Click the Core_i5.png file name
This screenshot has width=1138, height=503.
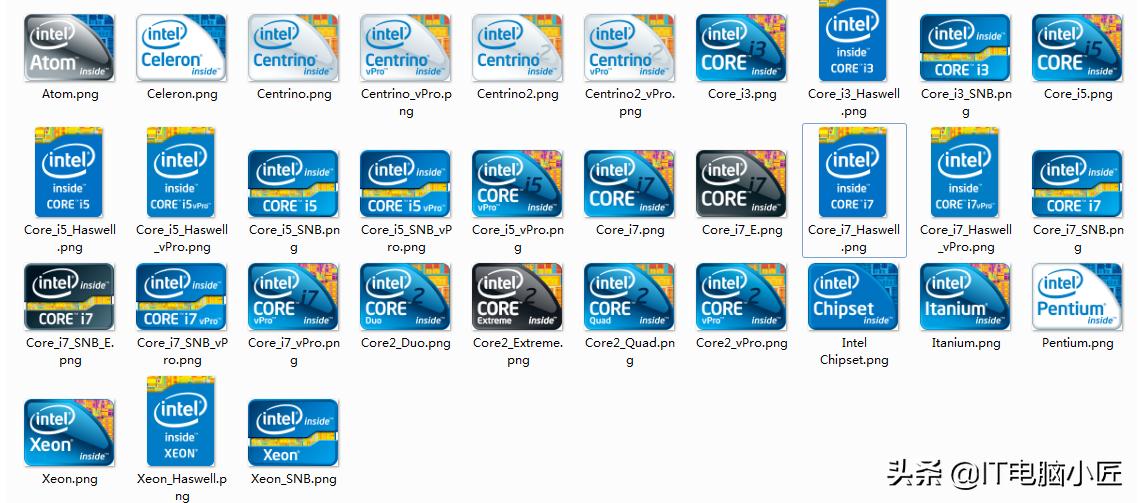click(1078, 94)
